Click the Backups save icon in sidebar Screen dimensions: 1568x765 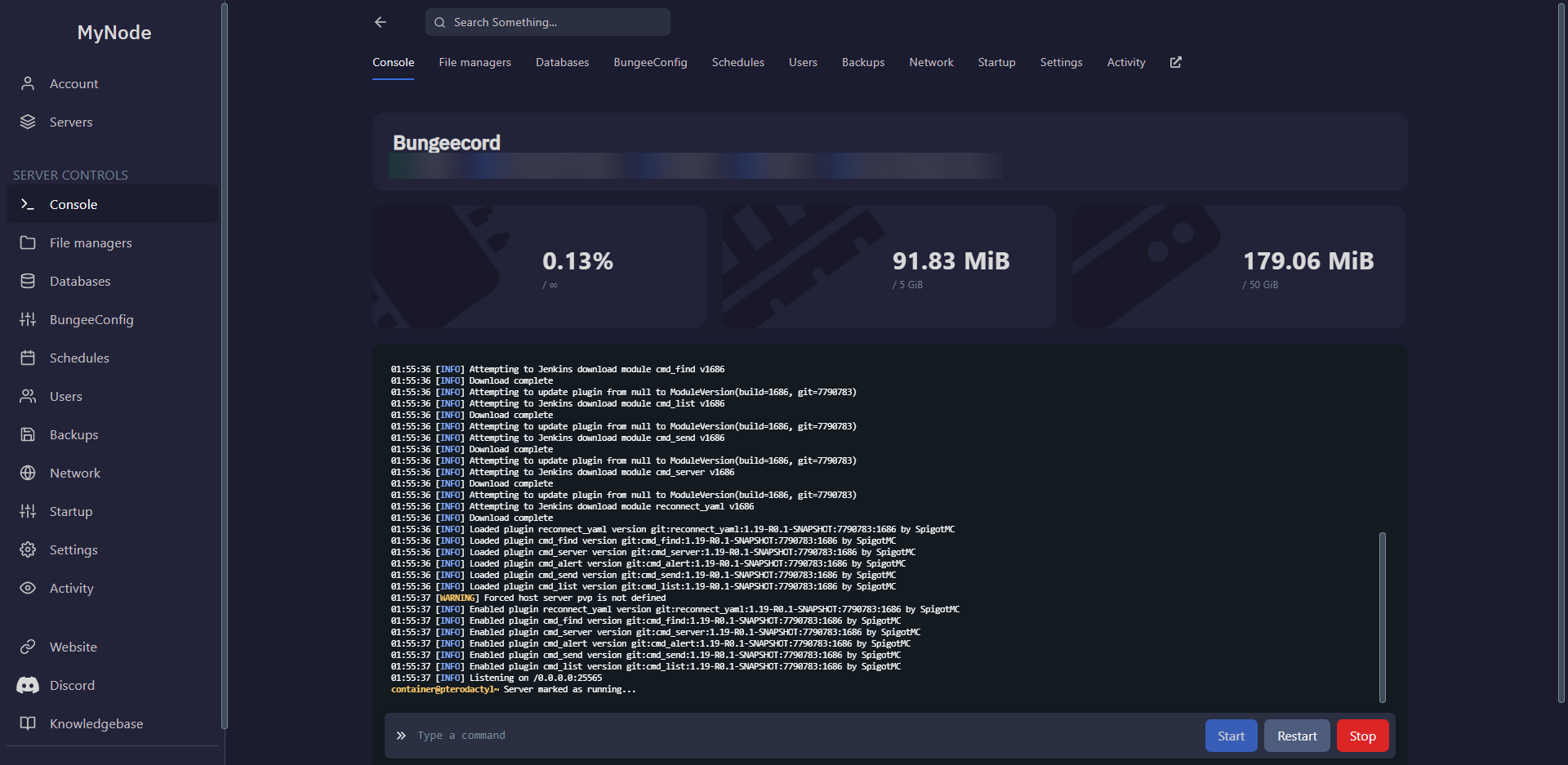click(x=28, y=434)
